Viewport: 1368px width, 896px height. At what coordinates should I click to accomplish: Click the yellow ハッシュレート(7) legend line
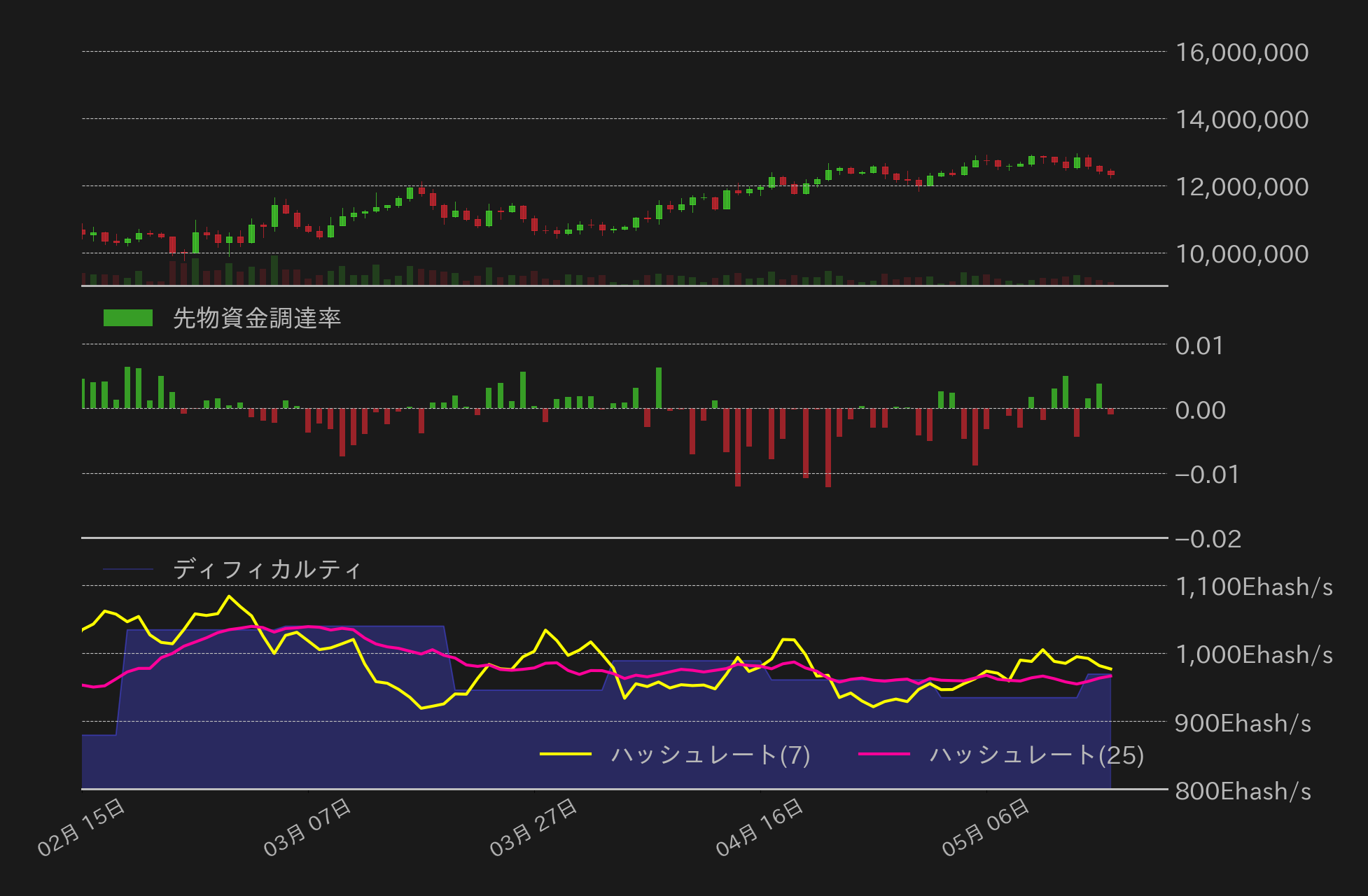pos(566,754)
